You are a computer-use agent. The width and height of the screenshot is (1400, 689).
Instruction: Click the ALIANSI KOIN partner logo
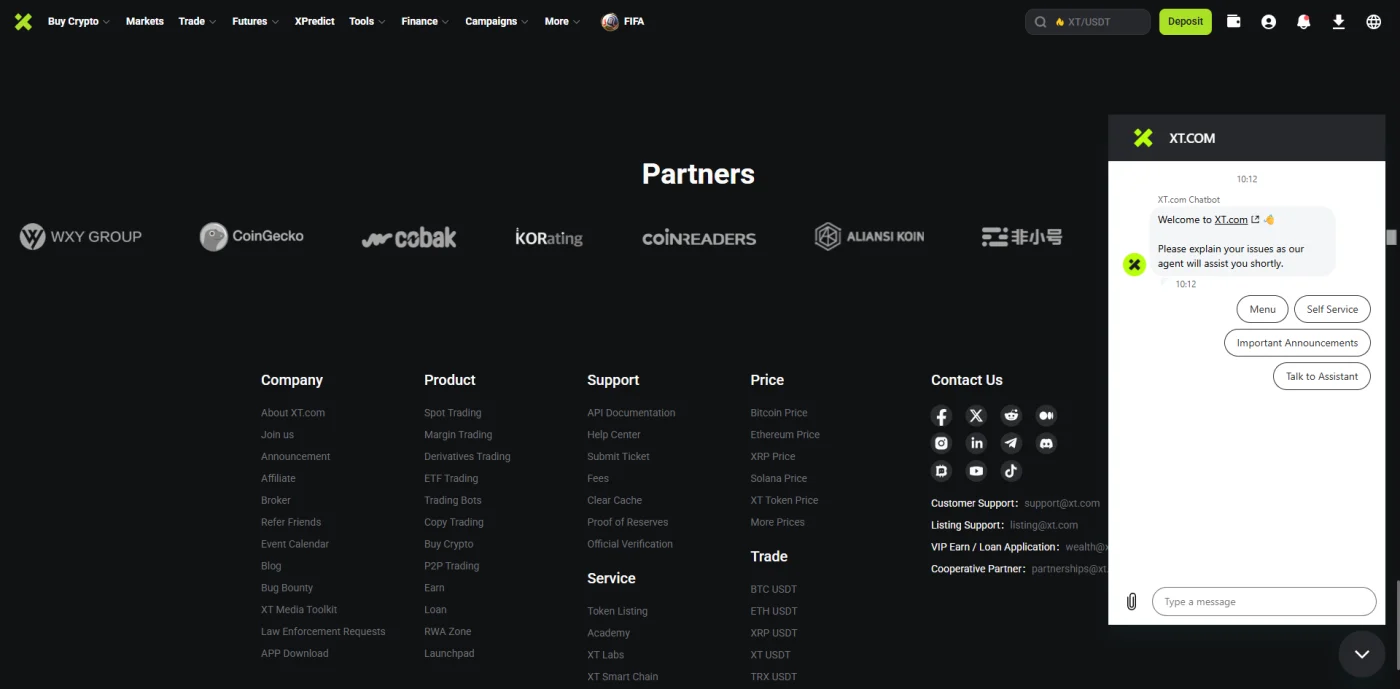tap(869, 237)
